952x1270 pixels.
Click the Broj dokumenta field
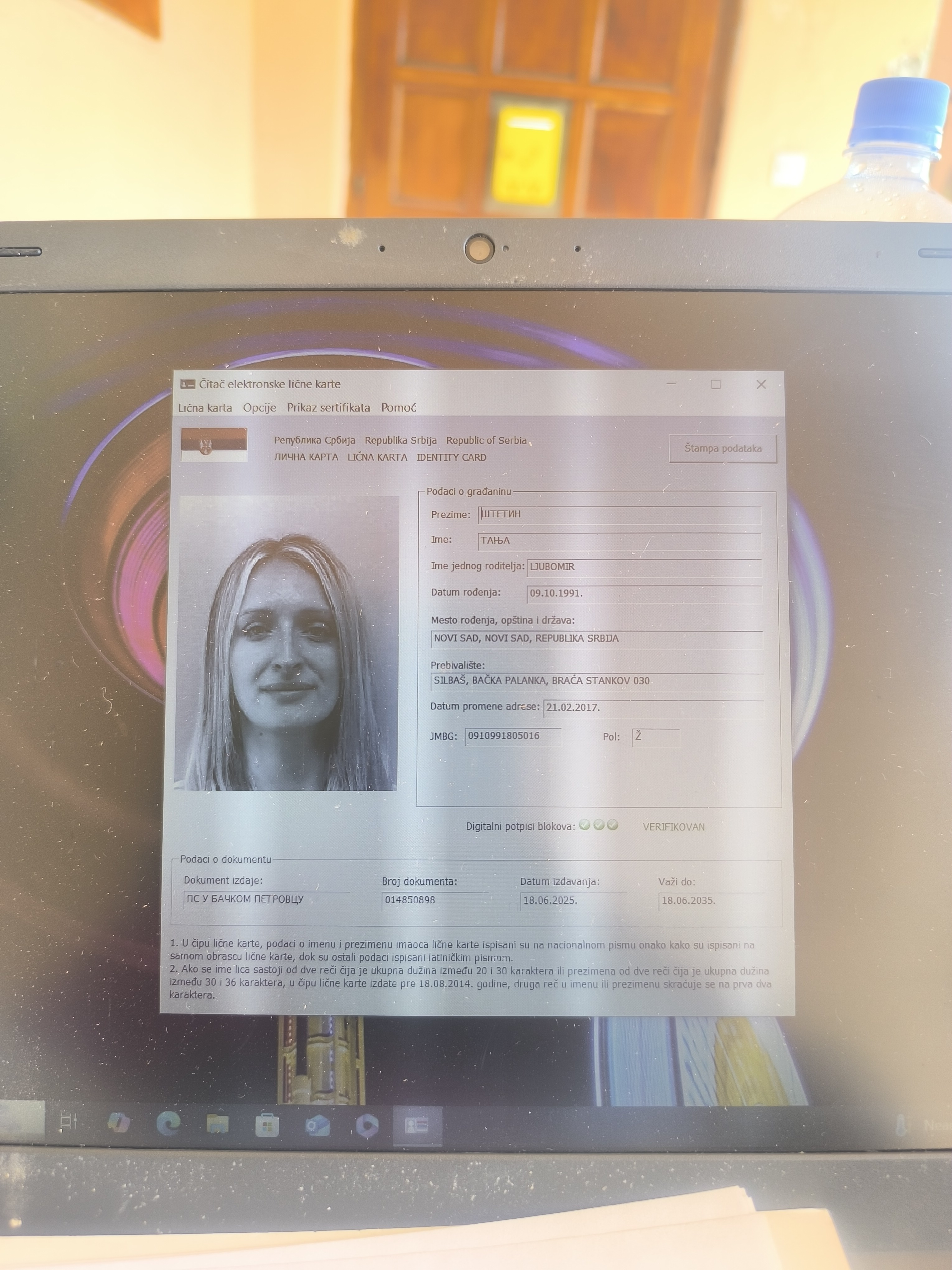(434, 900)
